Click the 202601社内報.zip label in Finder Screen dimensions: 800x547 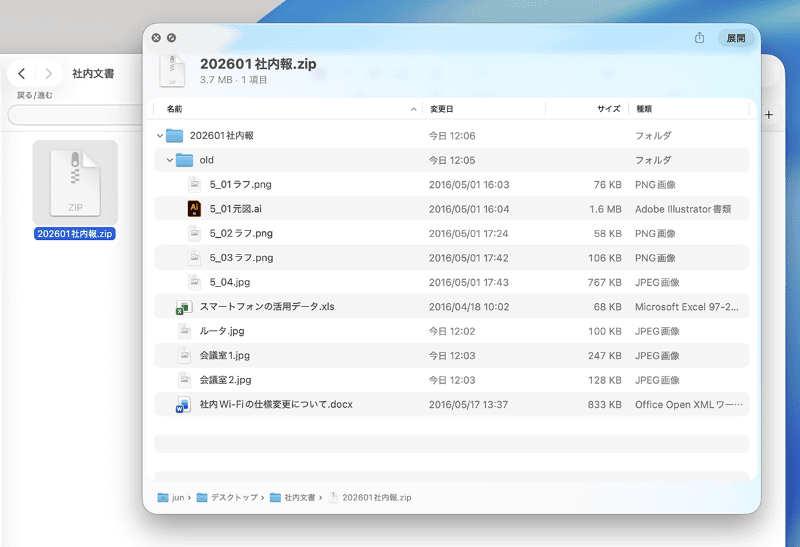(x=74, y=234)
